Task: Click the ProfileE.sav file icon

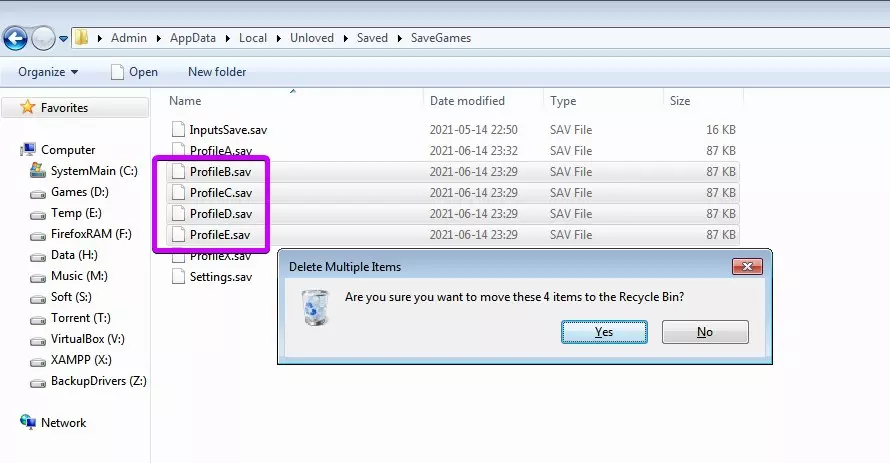Action: 178,234
